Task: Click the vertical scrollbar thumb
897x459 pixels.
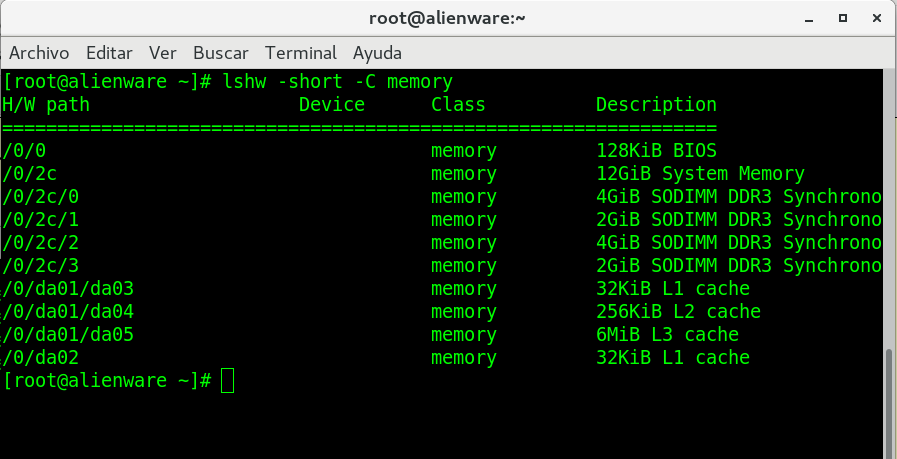Action: 889,398
